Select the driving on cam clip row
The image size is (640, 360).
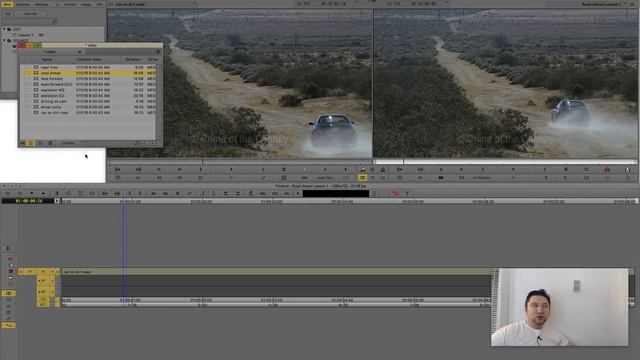(88, 101)
